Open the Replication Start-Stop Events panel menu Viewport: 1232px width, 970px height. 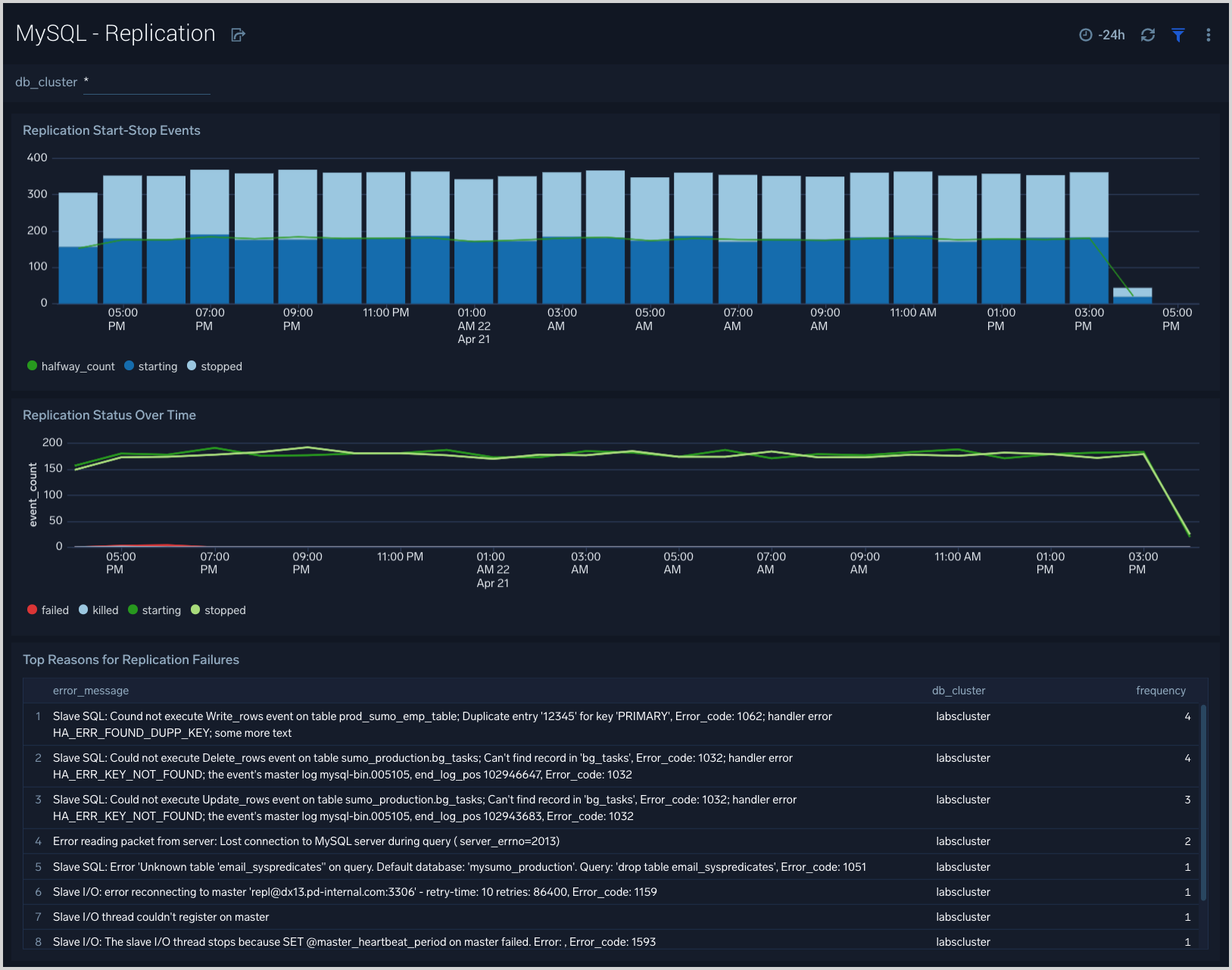tap(1196, 130)
